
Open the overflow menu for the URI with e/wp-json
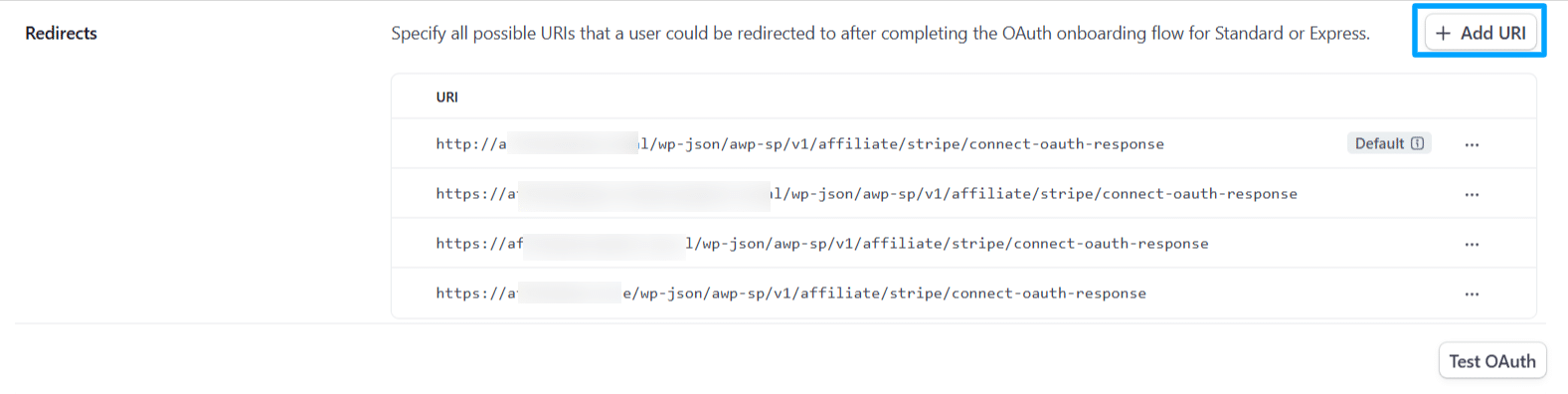click(x=1472, y=294)
